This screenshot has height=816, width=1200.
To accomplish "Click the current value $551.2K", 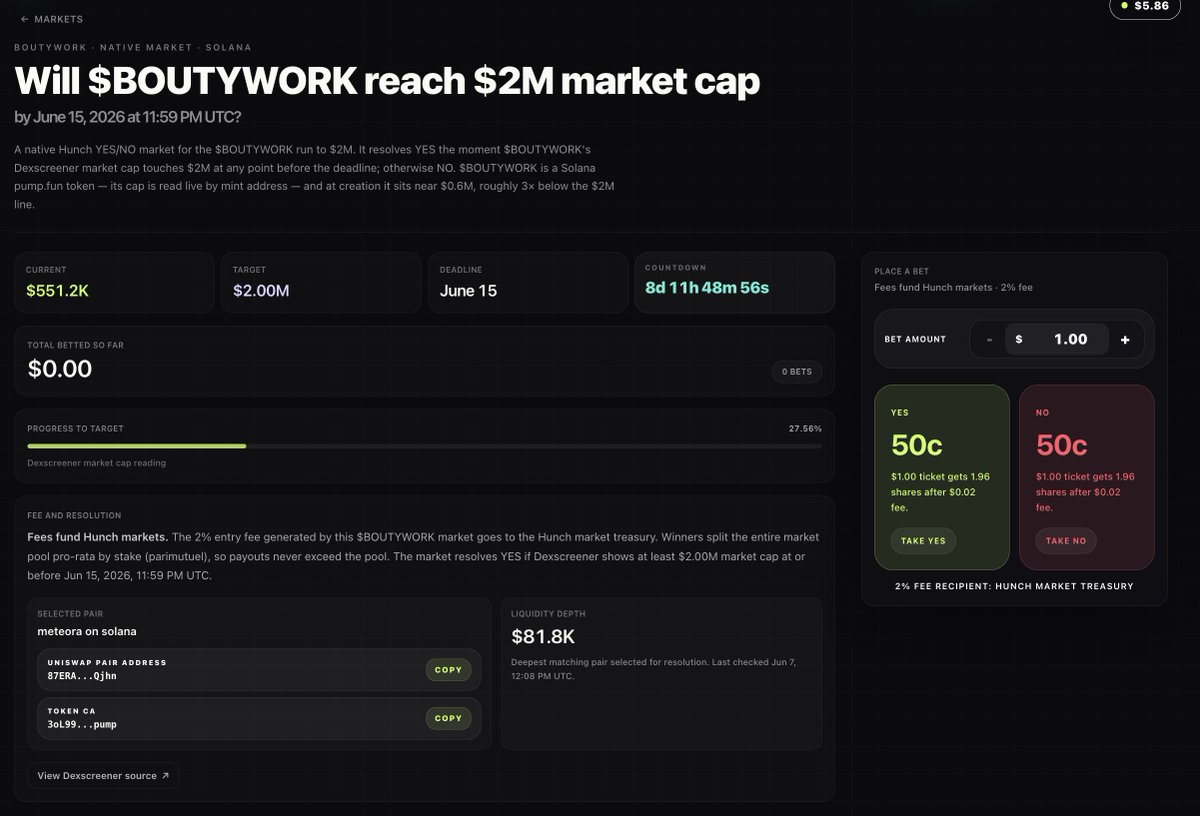I will 55,291.
